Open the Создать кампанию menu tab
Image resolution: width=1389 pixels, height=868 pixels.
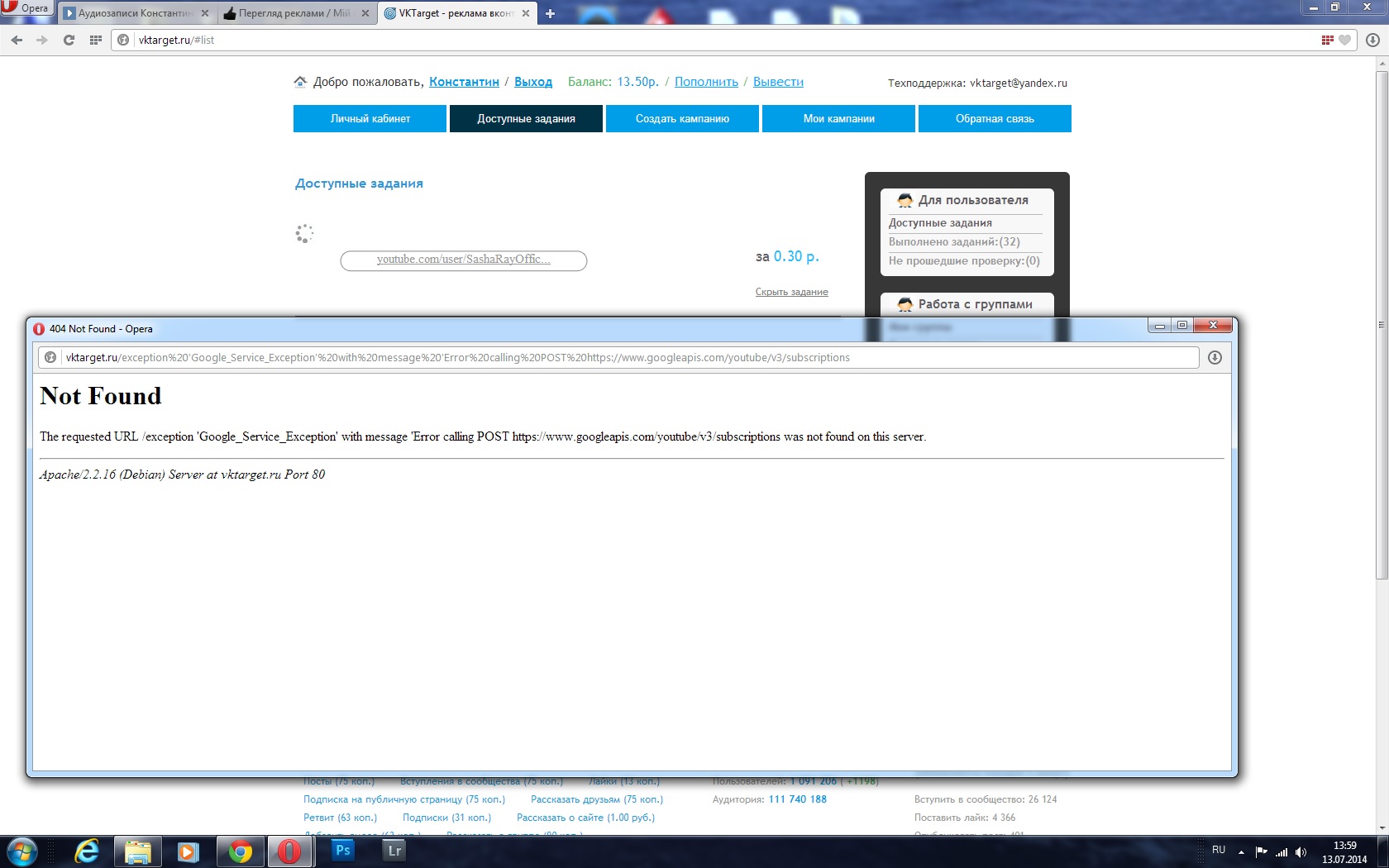click(682, 118)
